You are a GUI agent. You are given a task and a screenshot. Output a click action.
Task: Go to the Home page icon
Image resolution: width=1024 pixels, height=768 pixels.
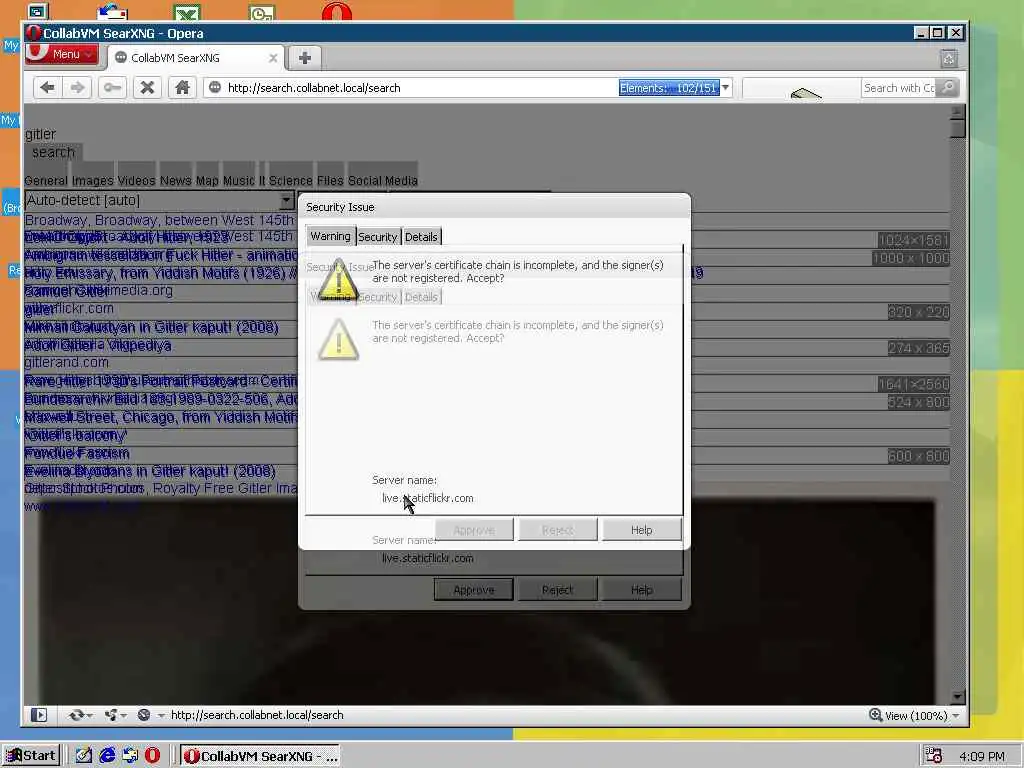182,88
